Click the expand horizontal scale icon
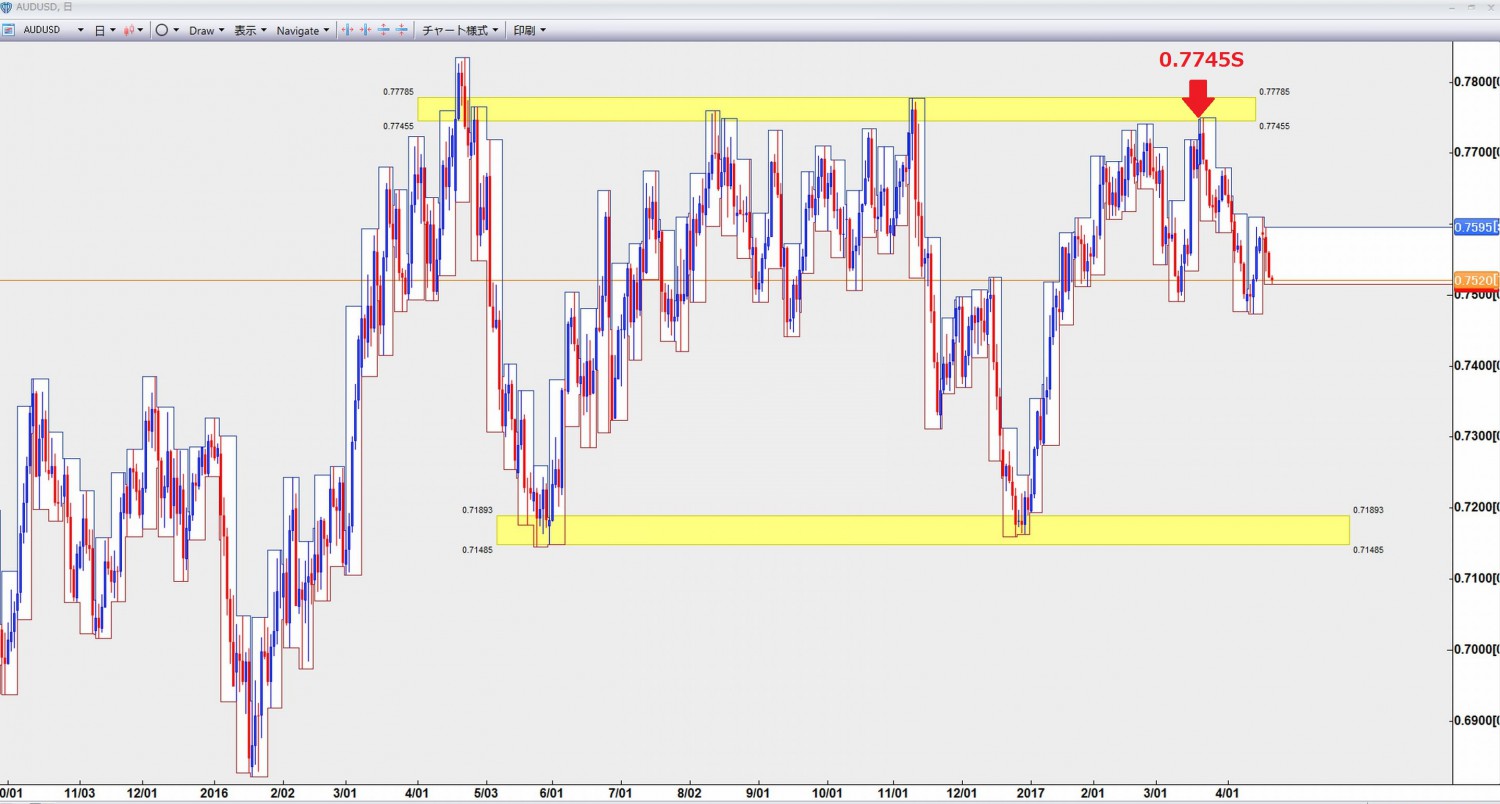This screenshot has height=804, width=1500. (349, 30)
